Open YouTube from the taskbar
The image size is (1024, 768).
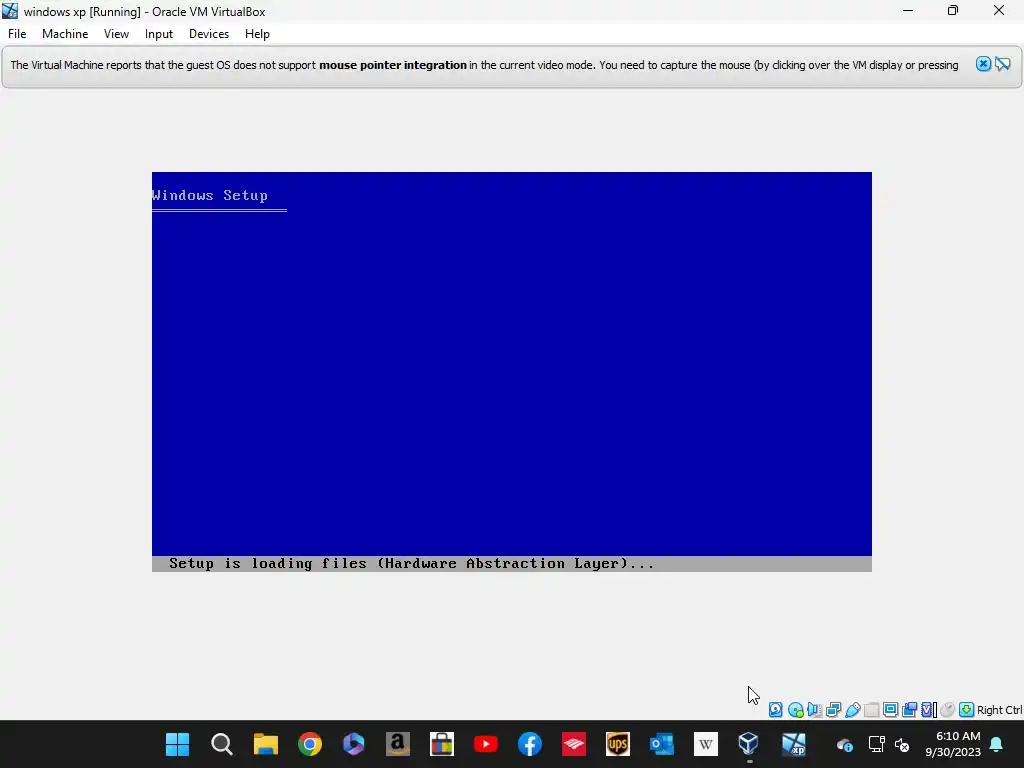pos(486,744)
